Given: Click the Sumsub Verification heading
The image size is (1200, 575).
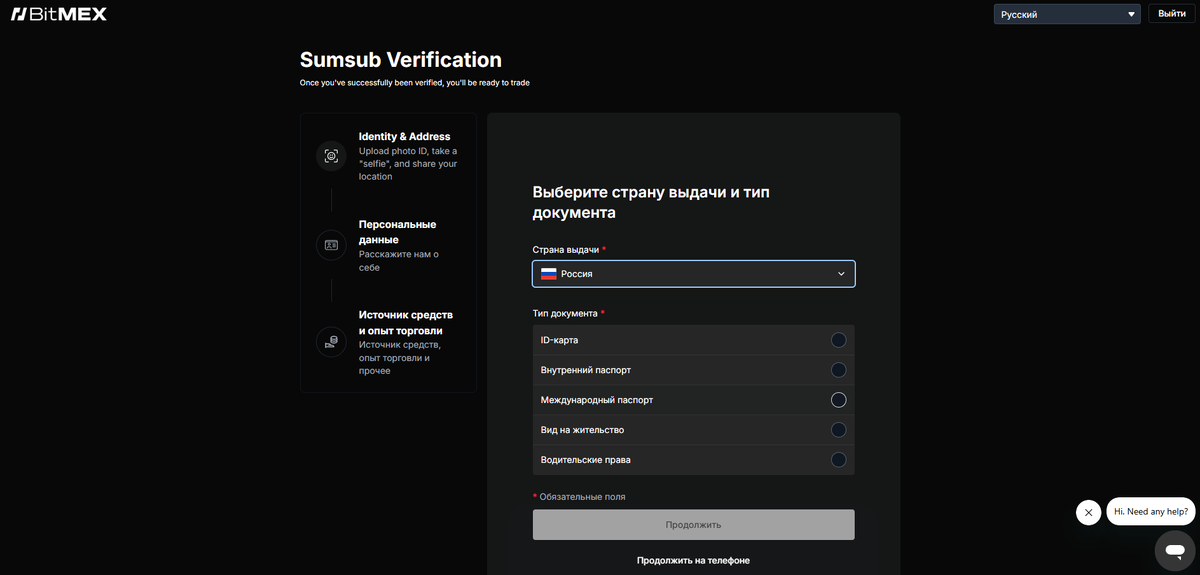Looking at the screenshot, I should (x=401, y=60).
